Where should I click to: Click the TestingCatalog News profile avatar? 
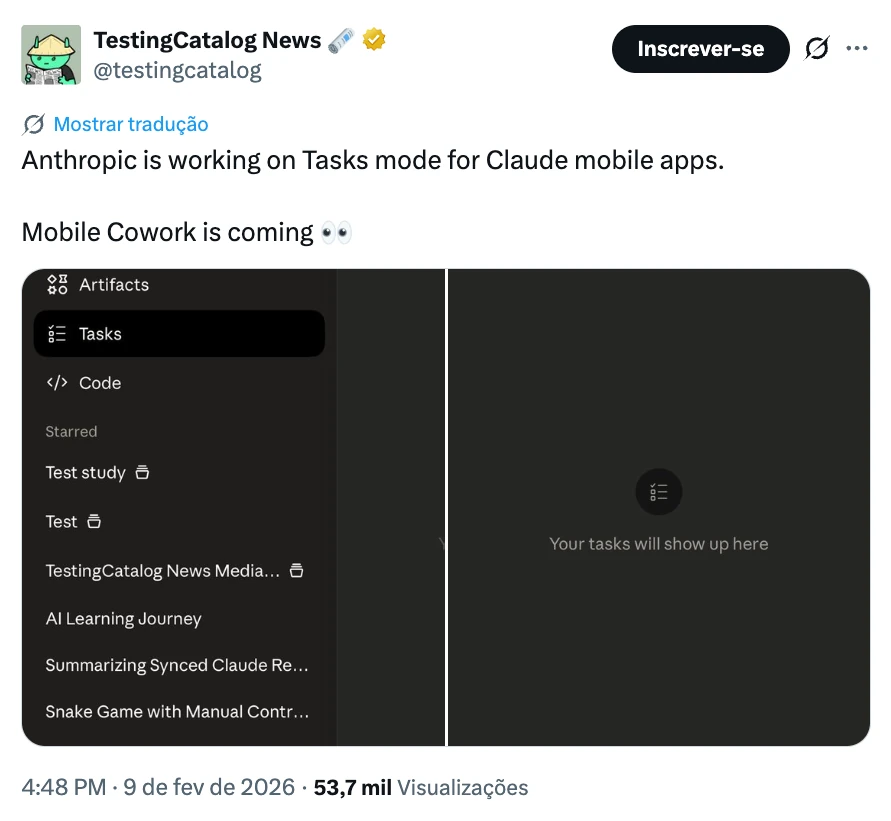pos(51,55)
